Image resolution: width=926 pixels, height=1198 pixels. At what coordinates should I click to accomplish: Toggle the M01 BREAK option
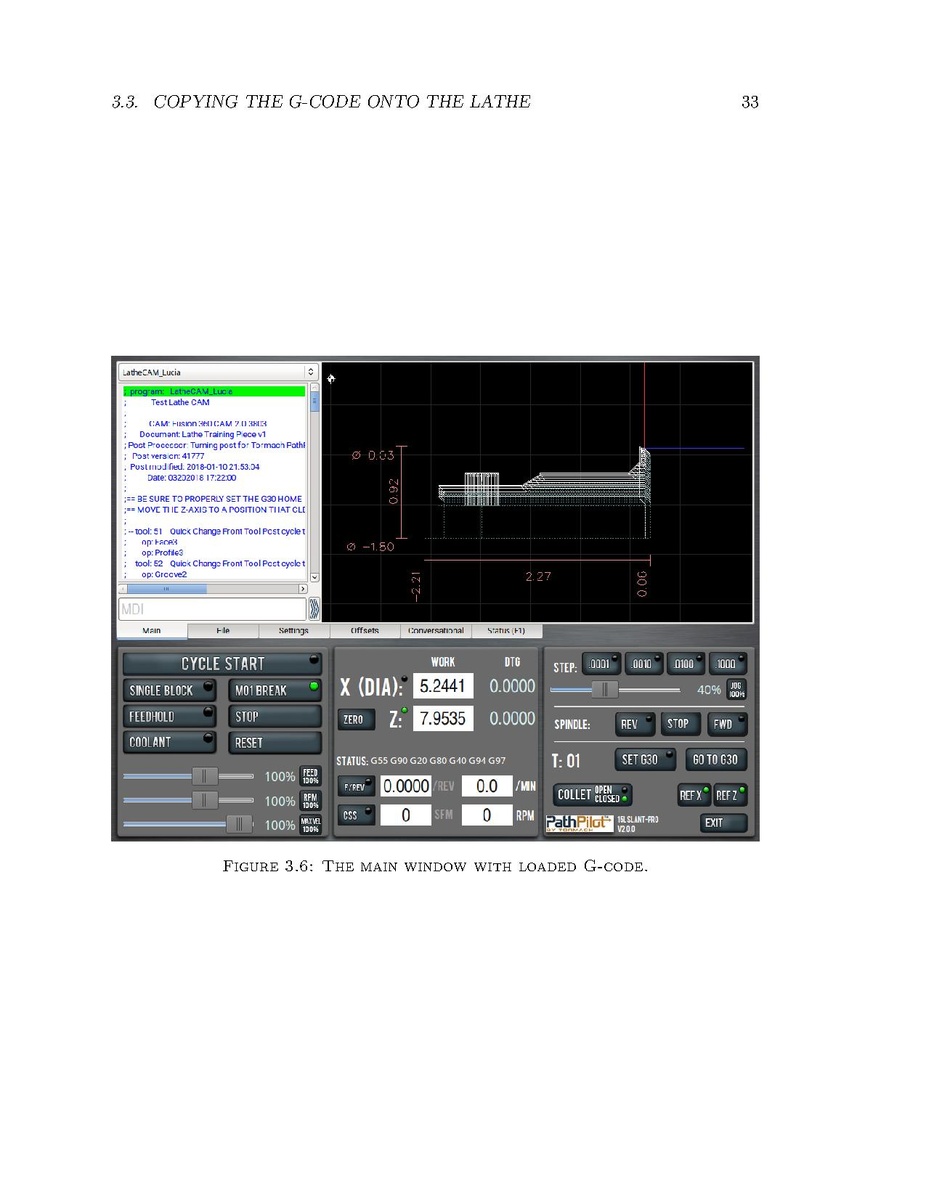(x=276, y=690)
